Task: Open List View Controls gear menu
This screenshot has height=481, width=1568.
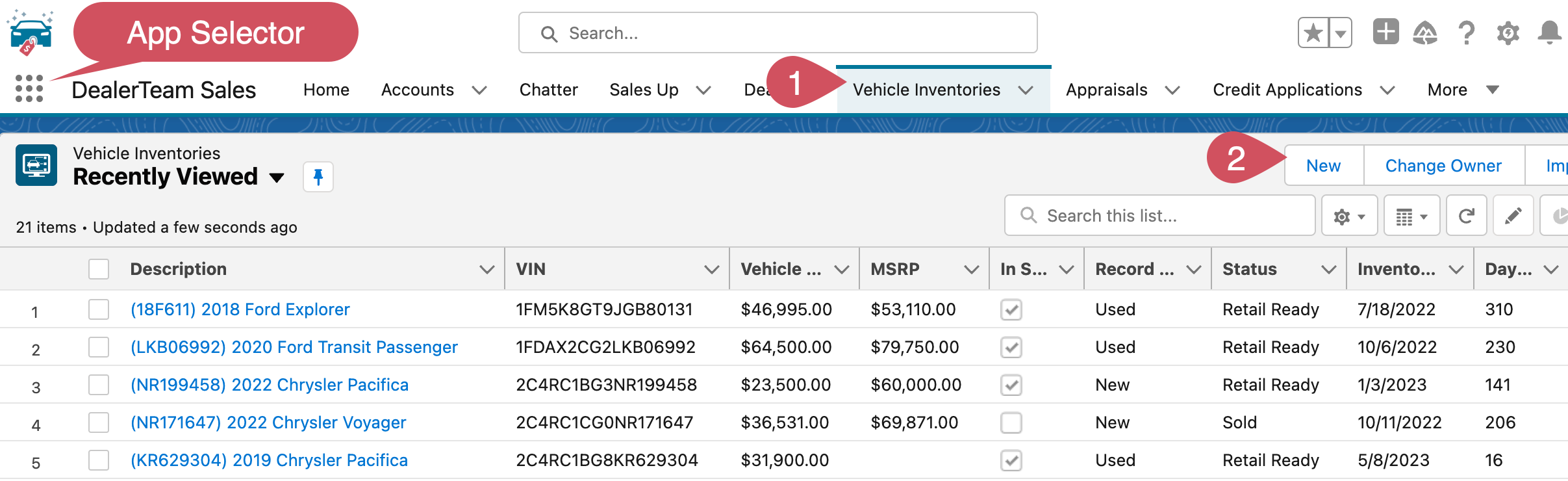Action: tap(1349, 216)
